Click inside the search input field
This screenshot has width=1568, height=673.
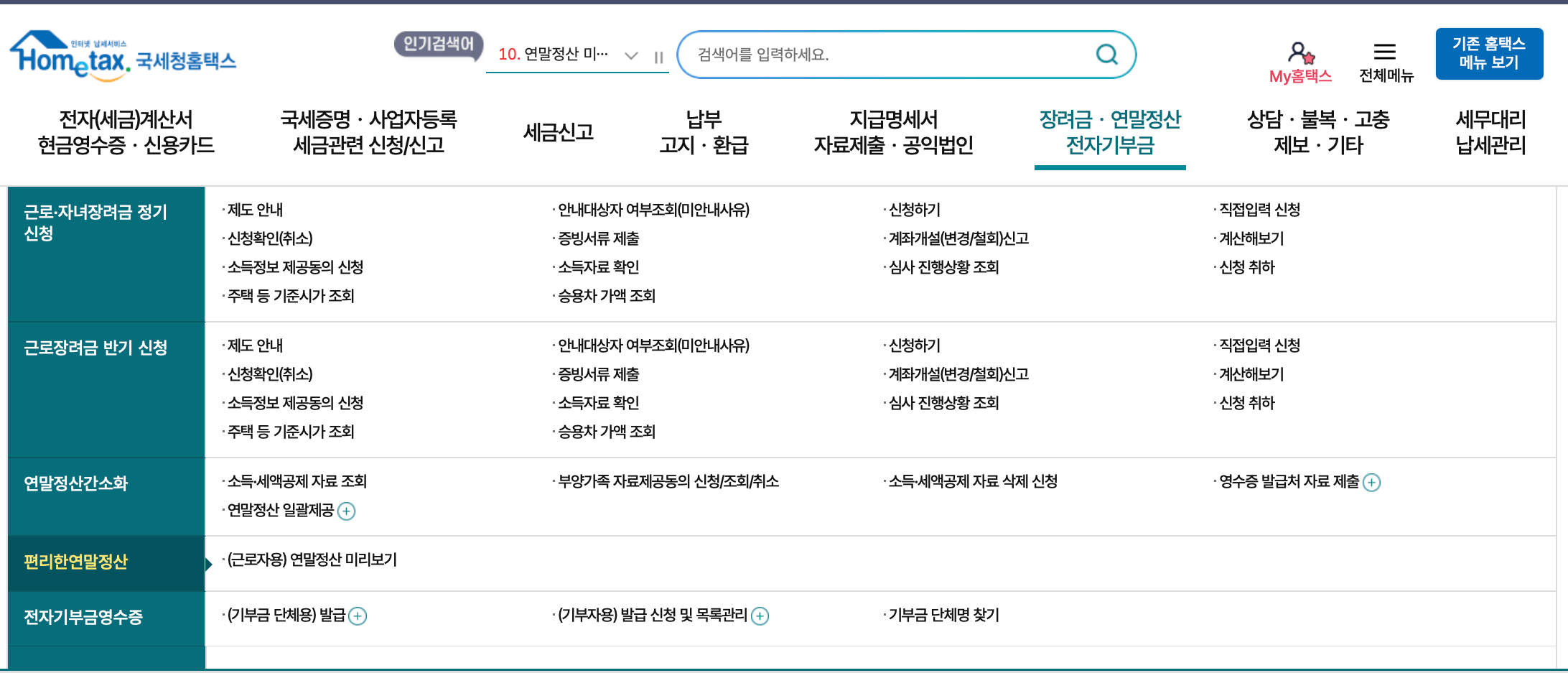coord(862,53)
